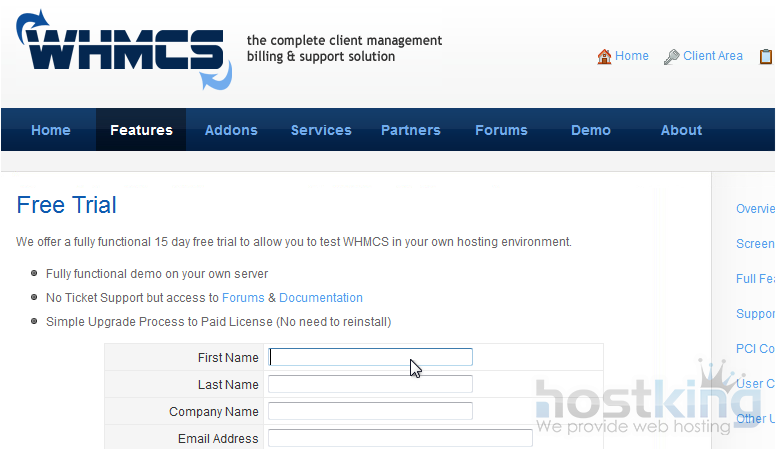This screenshot has height=450, width=776.
Task: Click the Email Address input field
Action: [x=400, y=438]
